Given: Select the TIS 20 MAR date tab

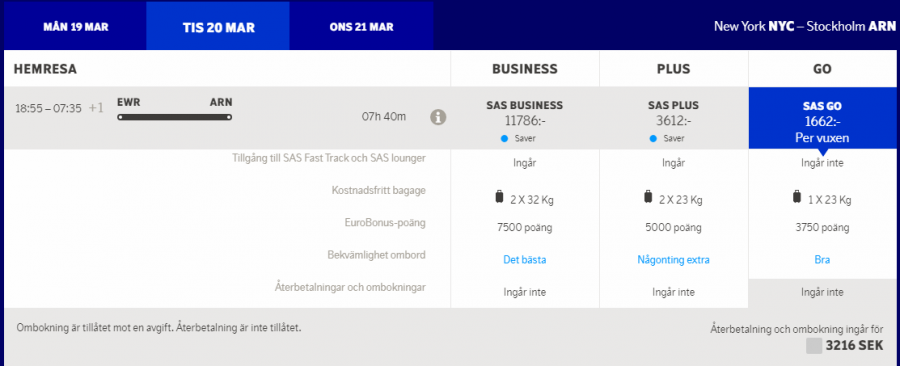Looking at the screenshot, I should click(x=218, y=26).
